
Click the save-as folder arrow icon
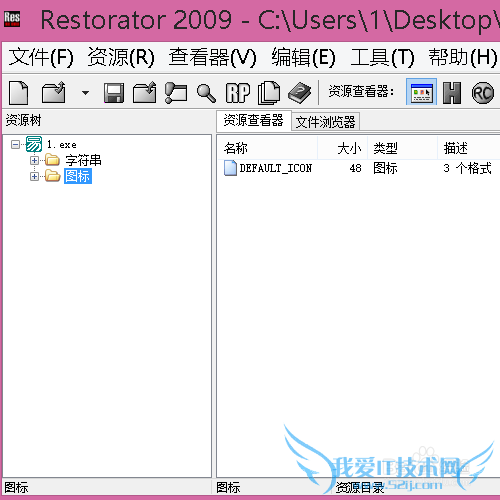point(144,93)
